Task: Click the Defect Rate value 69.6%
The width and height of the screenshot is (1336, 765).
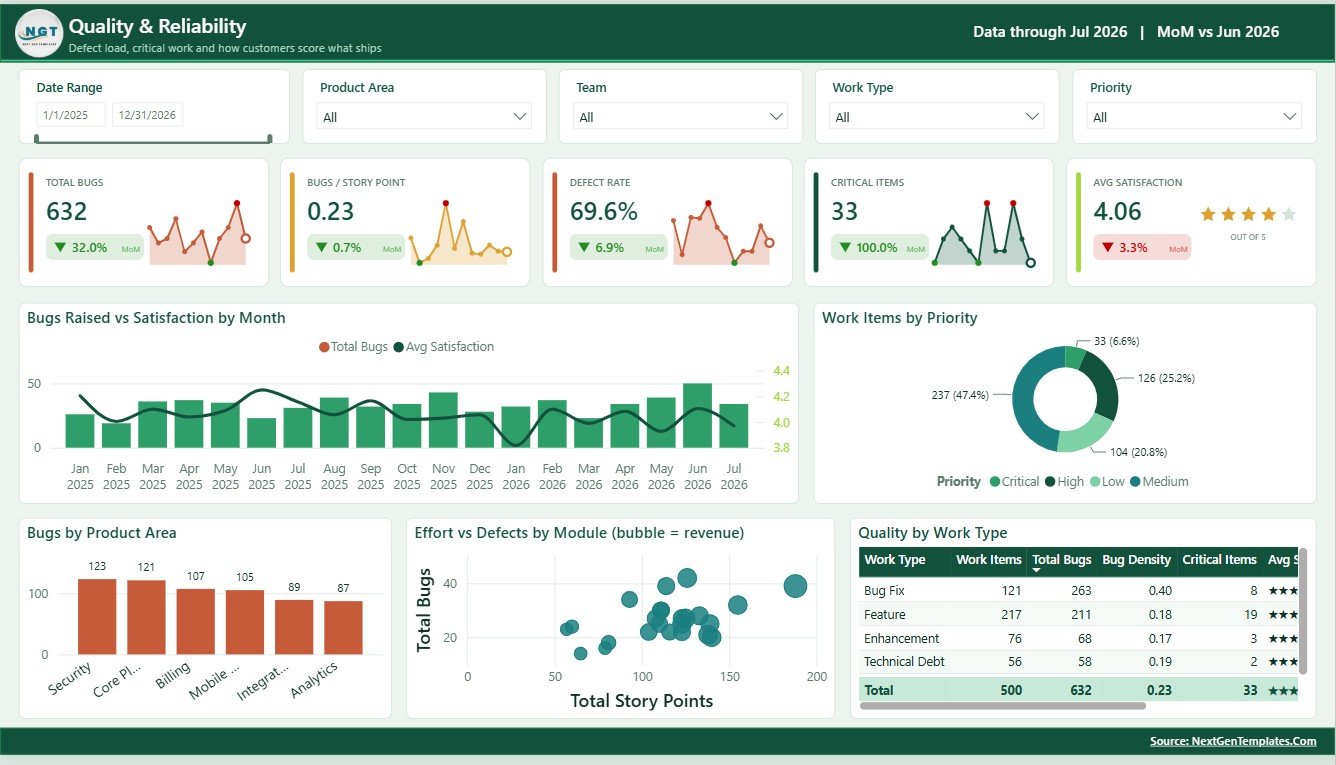Action: click(x=604, y=212)
